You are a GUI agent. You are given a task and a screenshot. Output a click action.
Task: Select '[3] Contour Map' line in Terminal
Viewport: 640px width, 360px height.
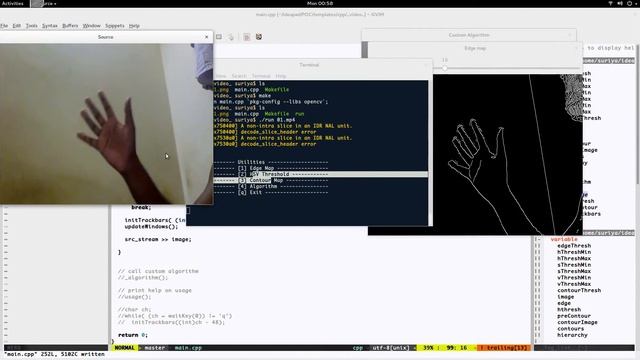[x=271, y=180]
